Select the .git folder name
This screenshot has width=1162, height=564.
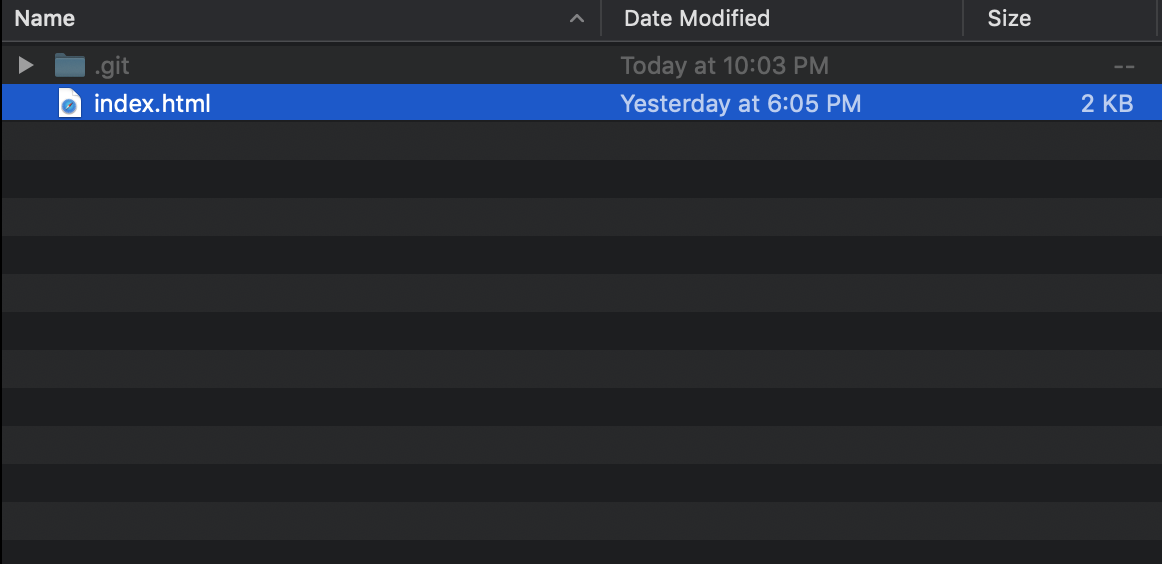tap(112, 66)
